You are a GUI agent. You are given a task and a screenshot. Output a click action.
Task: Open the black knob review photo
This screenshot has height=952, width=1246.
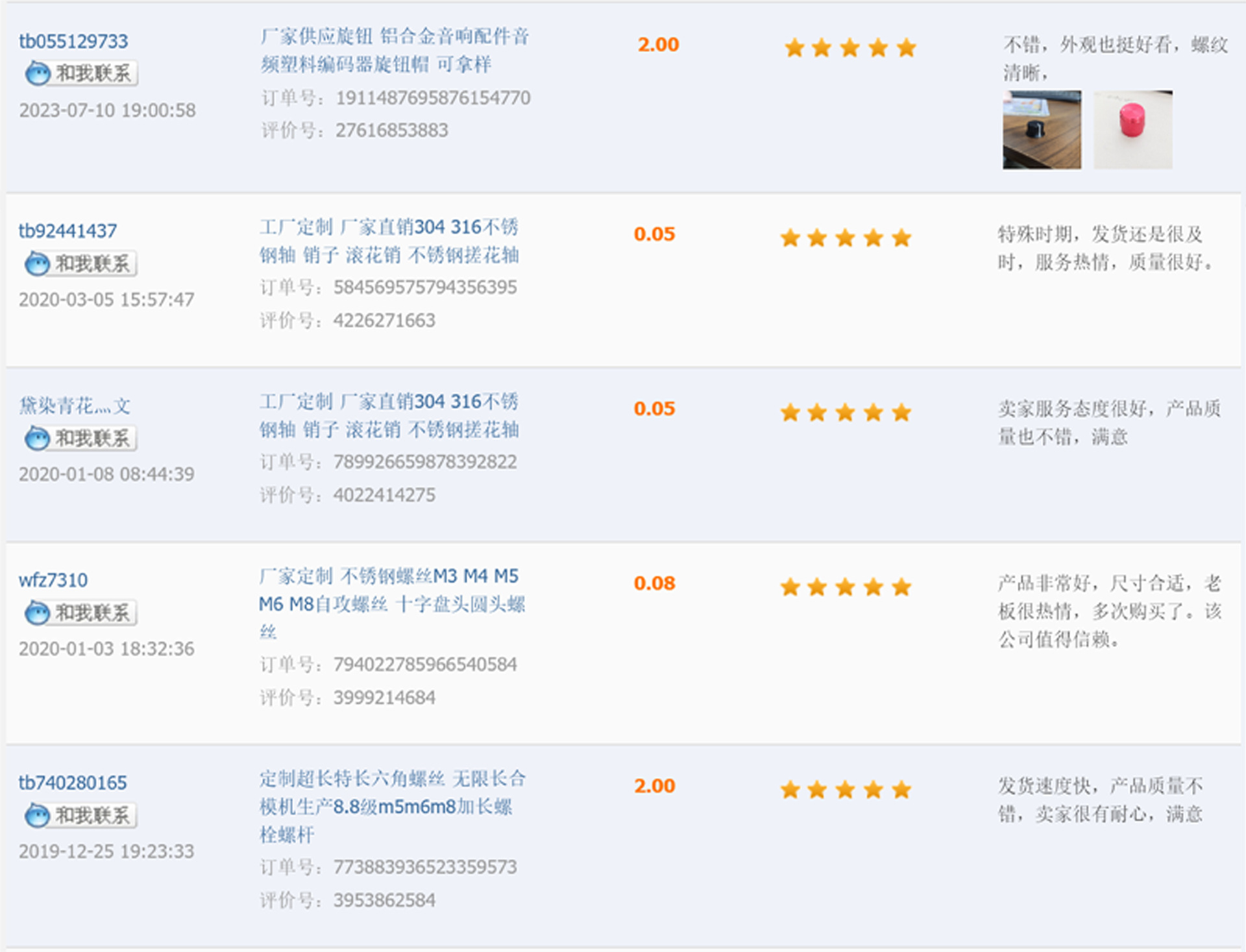pos(1042,130)
